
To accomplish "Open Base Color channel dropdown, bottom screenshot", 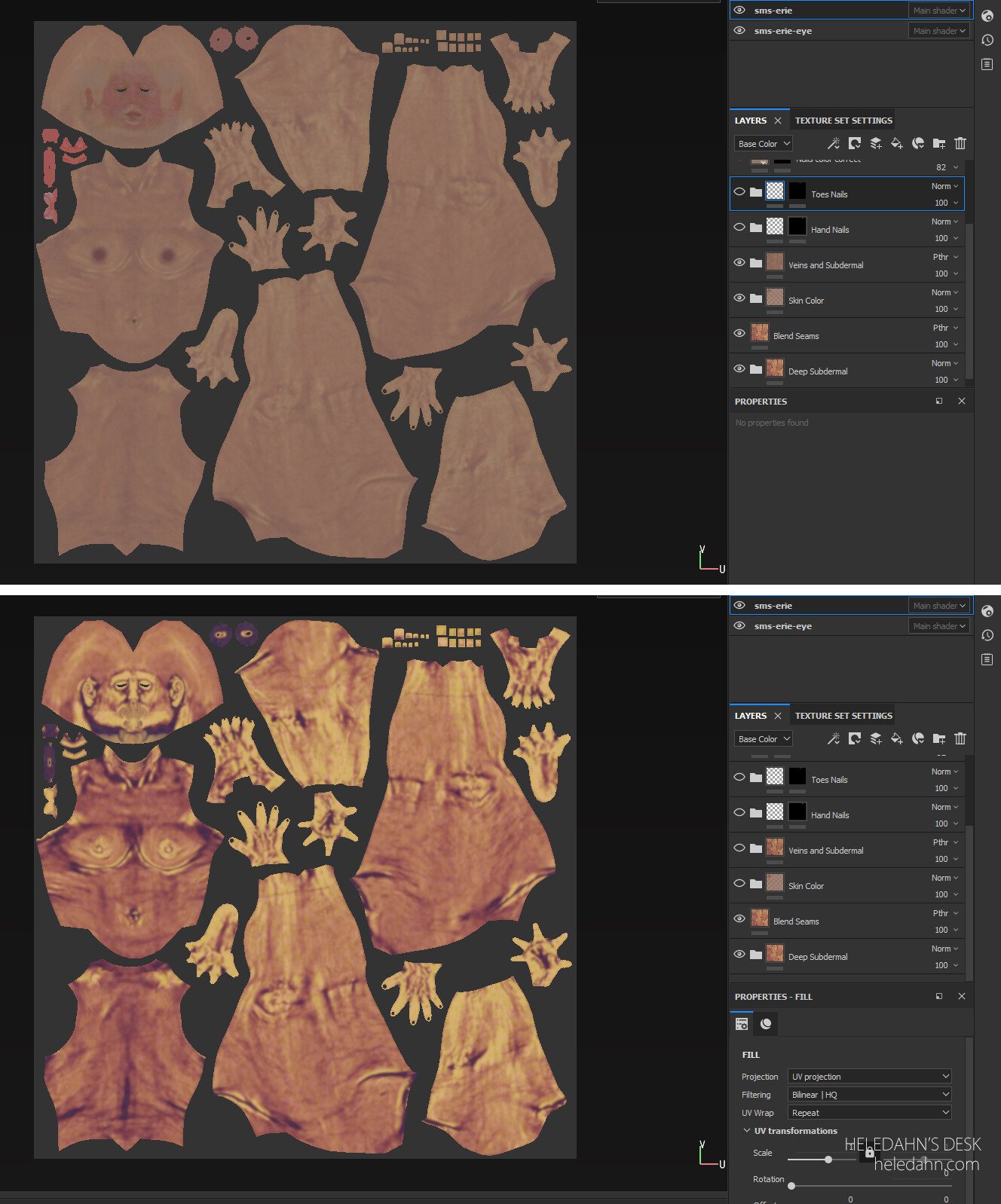I will click(x=764, y=738).
